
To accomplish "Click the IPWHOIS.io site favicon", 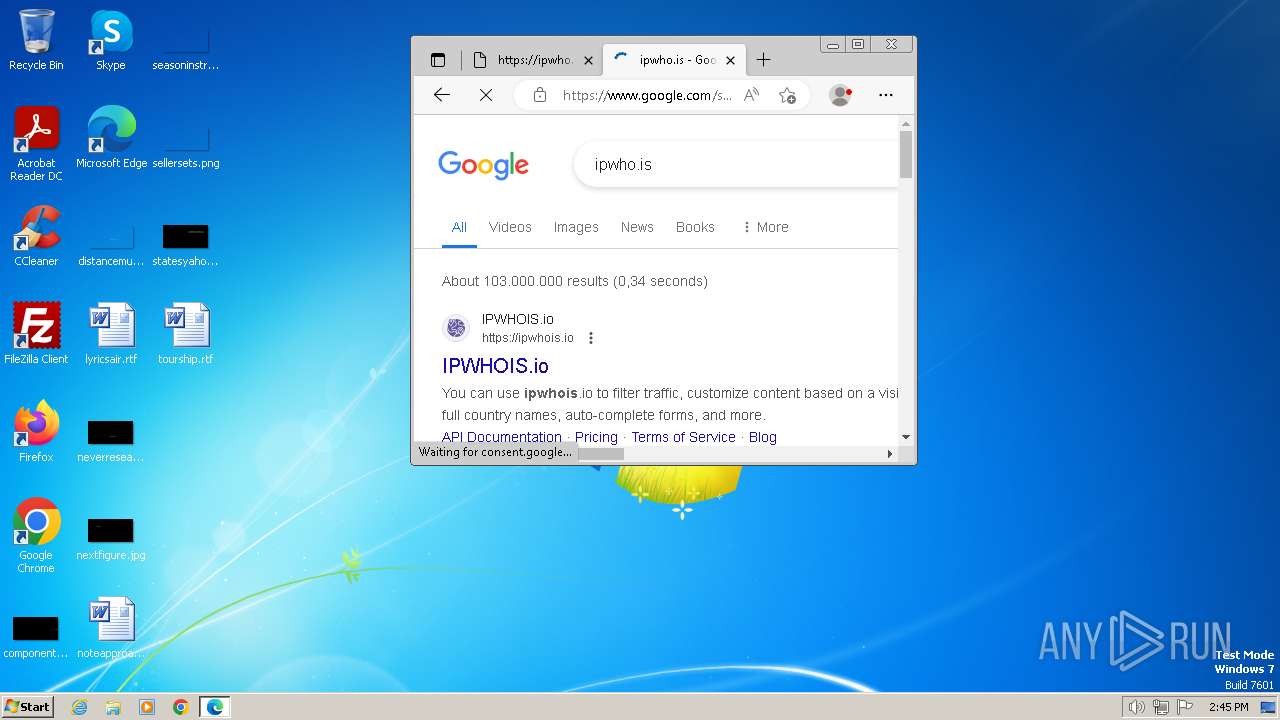I will (456, 327).
